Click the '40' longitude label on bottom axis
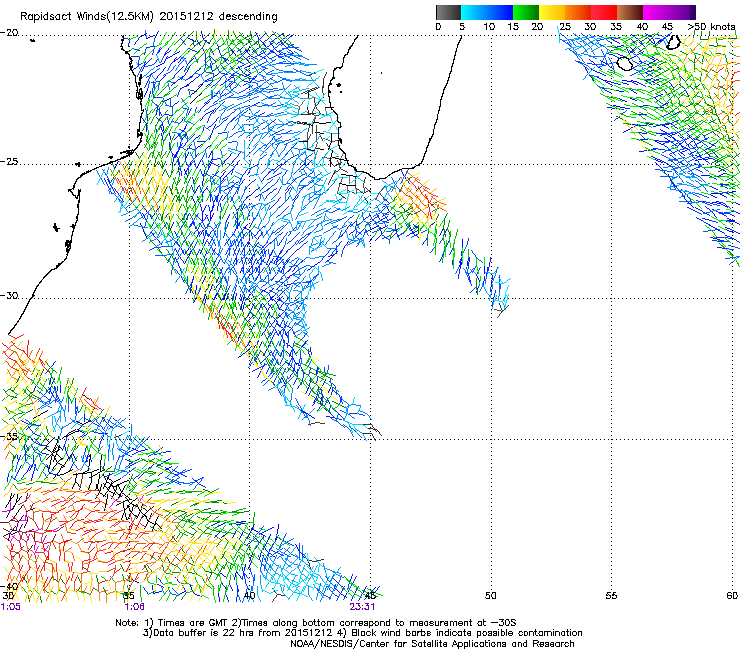740x650 pixels. pos(249,596)
